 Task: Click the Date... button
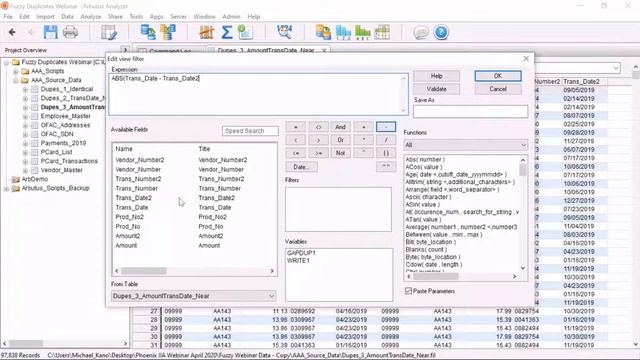pyautogui.click(x=301, y=167)
